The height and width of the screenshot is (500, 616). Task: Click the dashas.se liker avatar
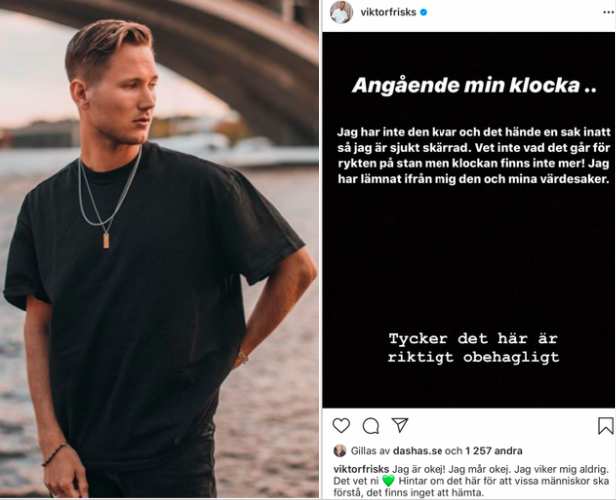click(340, 451)
